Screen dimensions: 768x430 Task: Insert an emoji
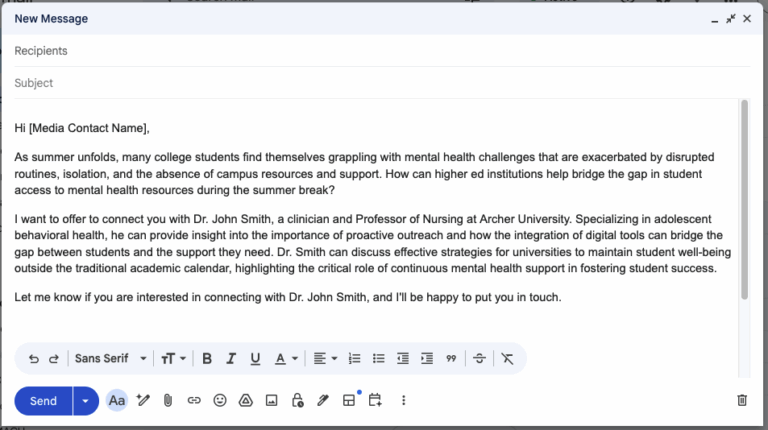click(220, 401)
